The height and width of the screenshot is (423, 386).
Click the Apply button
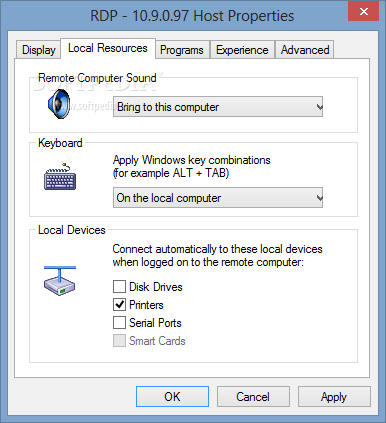[x=334, y=397]
